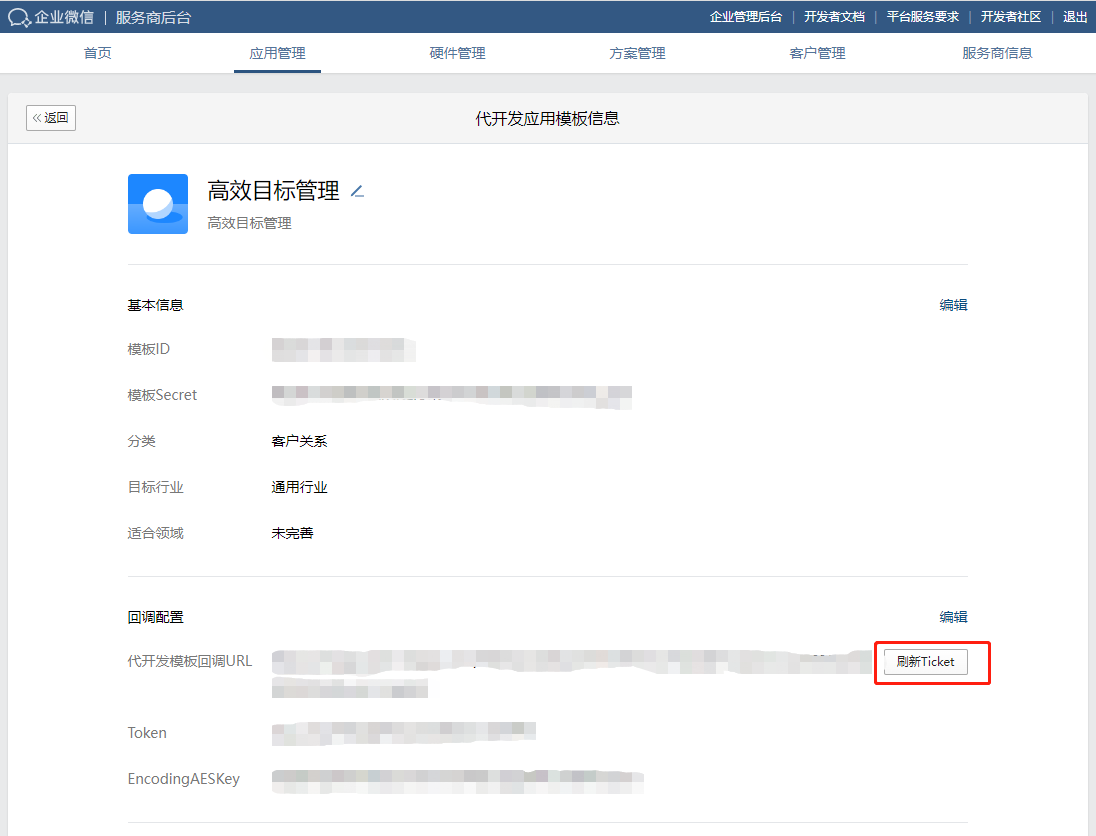1096x836 pixels.
Task: Open the 硬件管理 tab
Action: pos(457,53)
